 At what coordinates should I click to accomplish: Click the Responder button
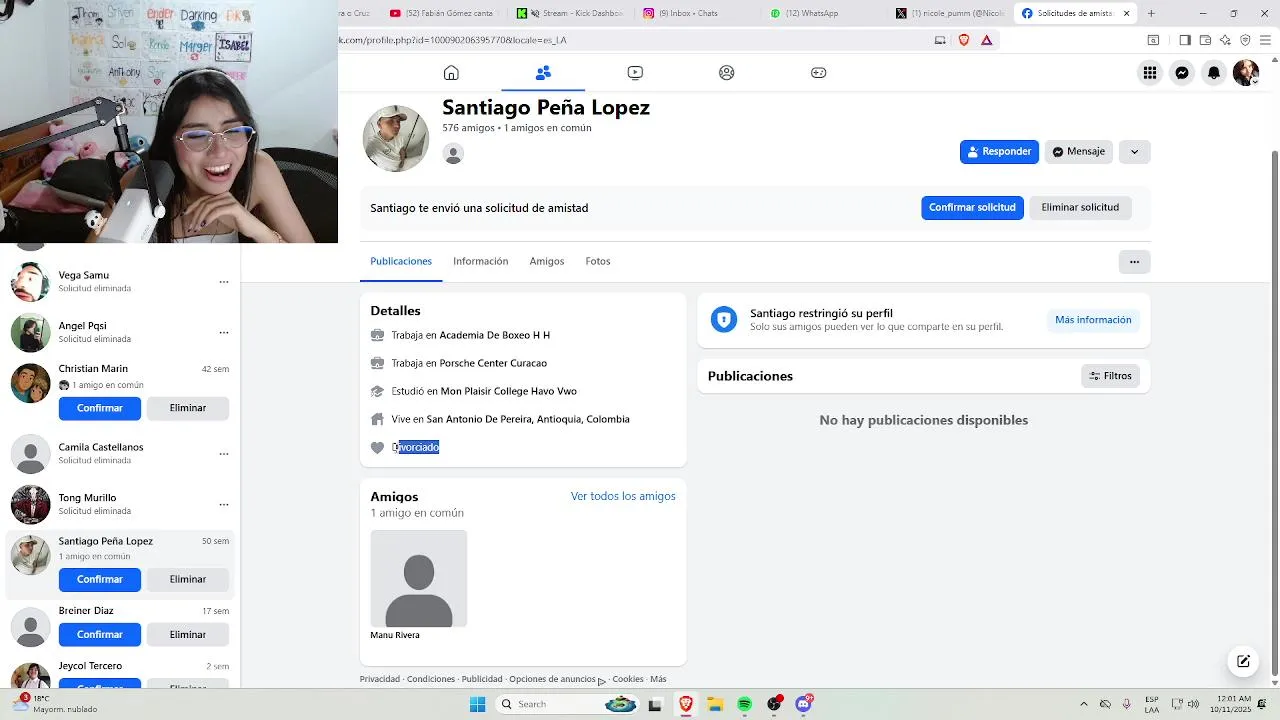click(999, 151)
